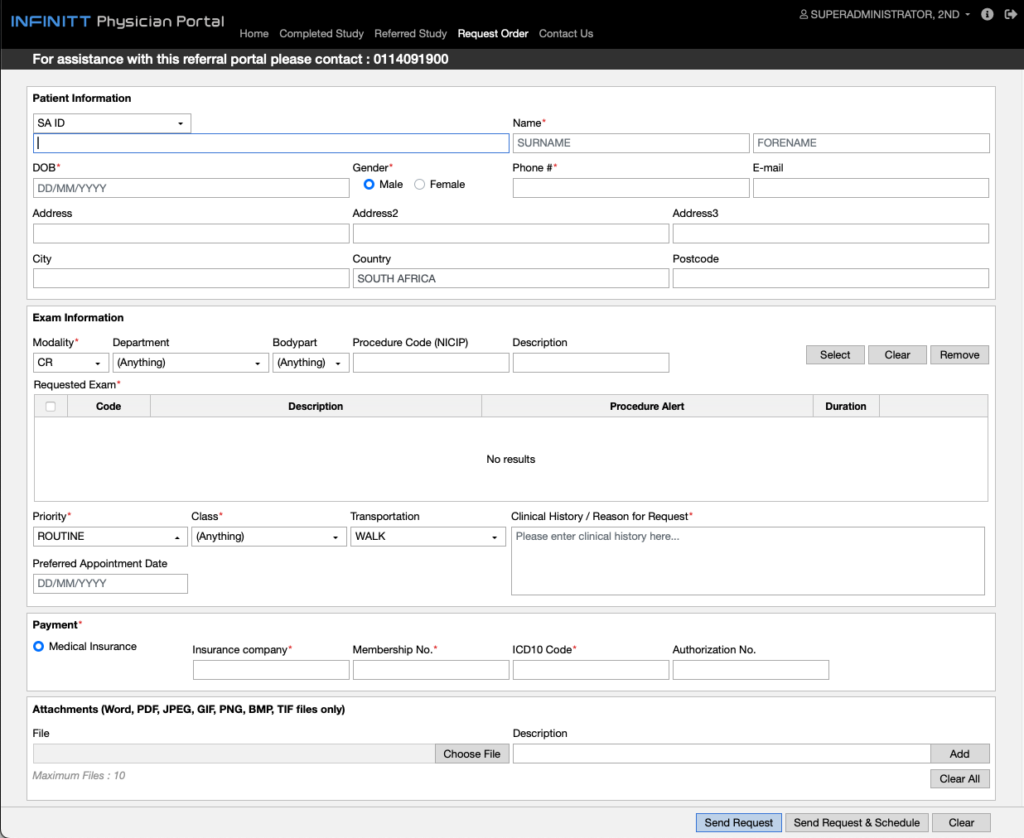The image size is (1024, 838).
Task: Select the Male gender radio button
Action: [369, 184]
